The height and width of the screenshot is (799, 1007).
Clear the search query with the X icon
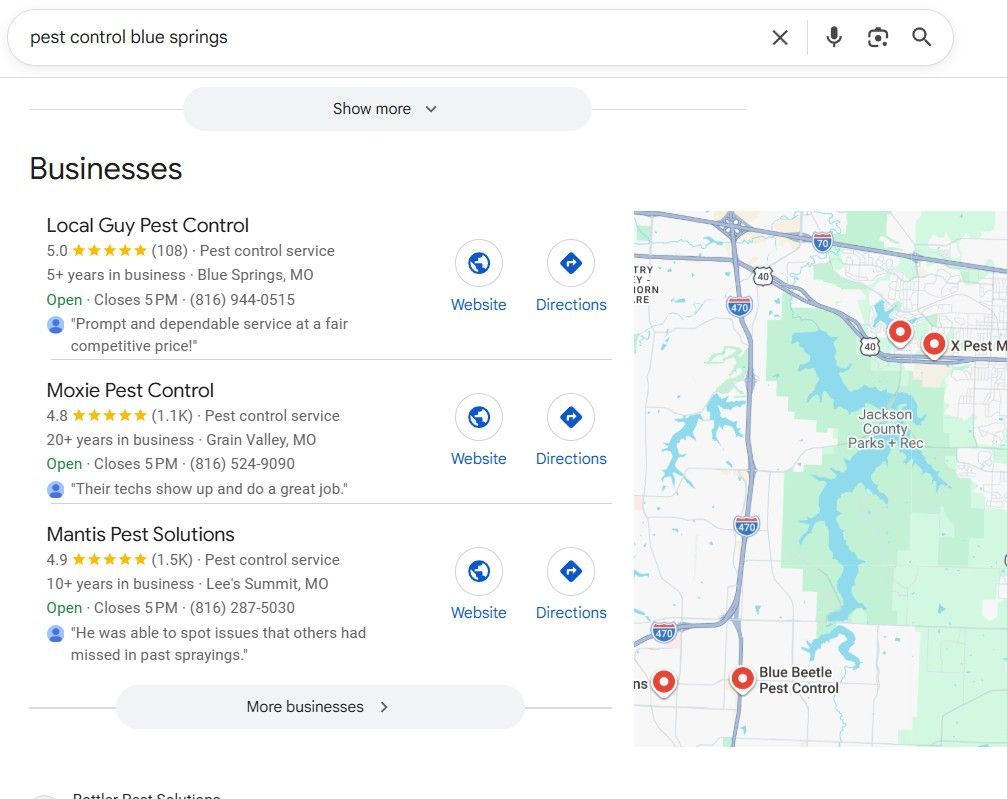click(780, 37)
